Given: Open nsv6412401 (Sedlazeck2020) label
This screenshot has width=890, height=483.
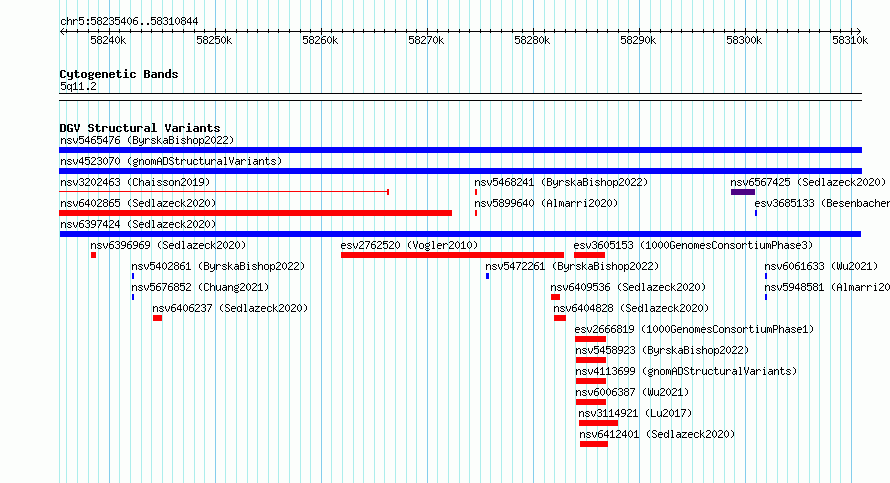Looking at the screenshot, I should (x=657, y=434).
